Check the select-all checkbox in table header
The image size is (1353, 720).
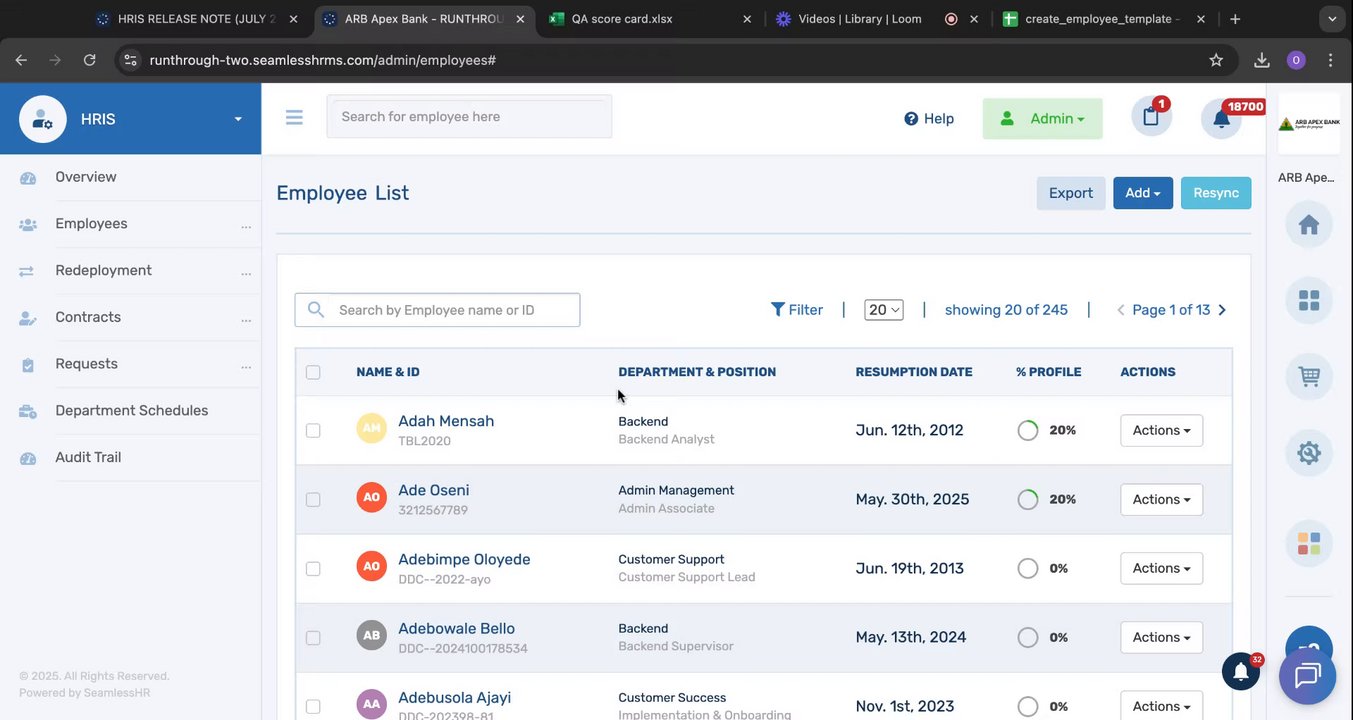click(313, 372)
